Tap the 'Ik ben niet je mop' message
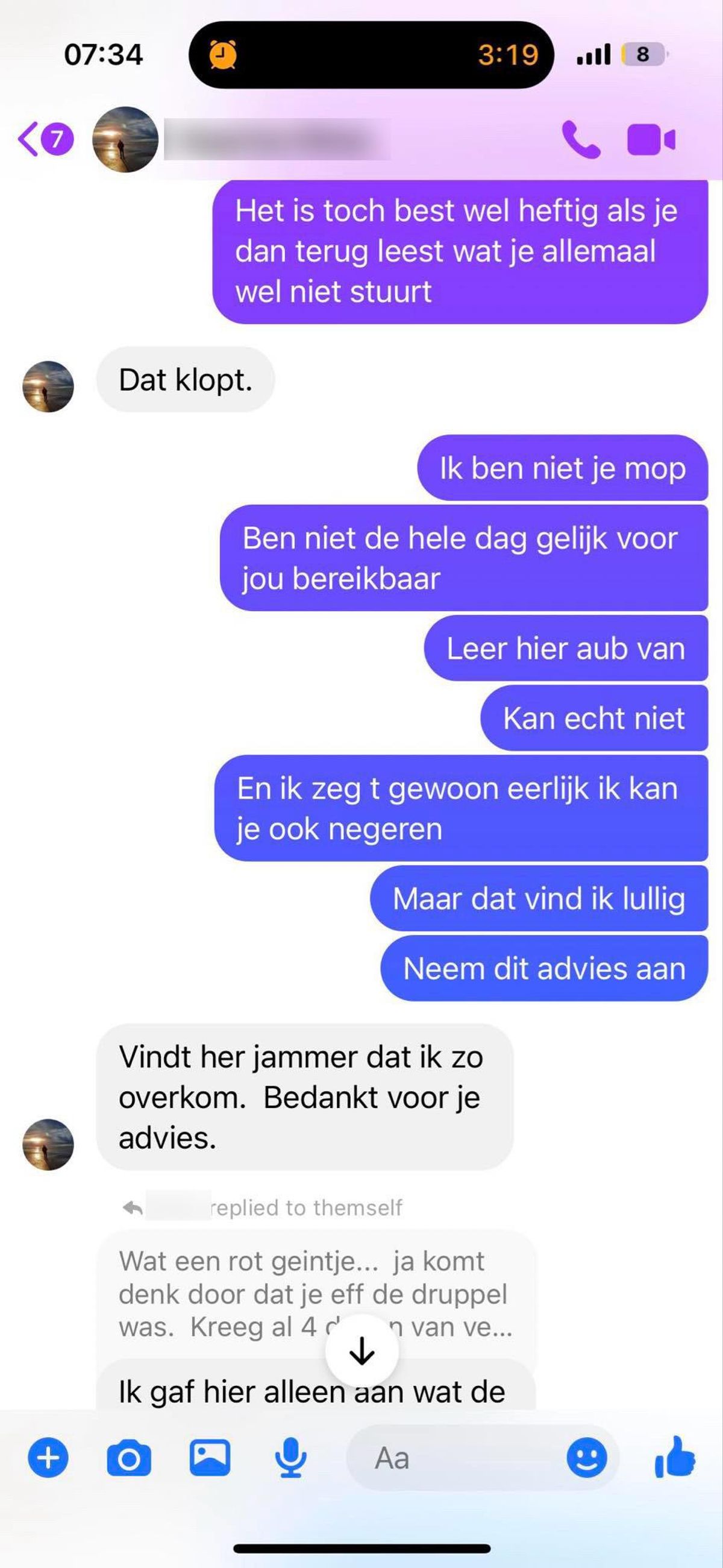Viewport: 723px width, 1568px height. point(563,468)
